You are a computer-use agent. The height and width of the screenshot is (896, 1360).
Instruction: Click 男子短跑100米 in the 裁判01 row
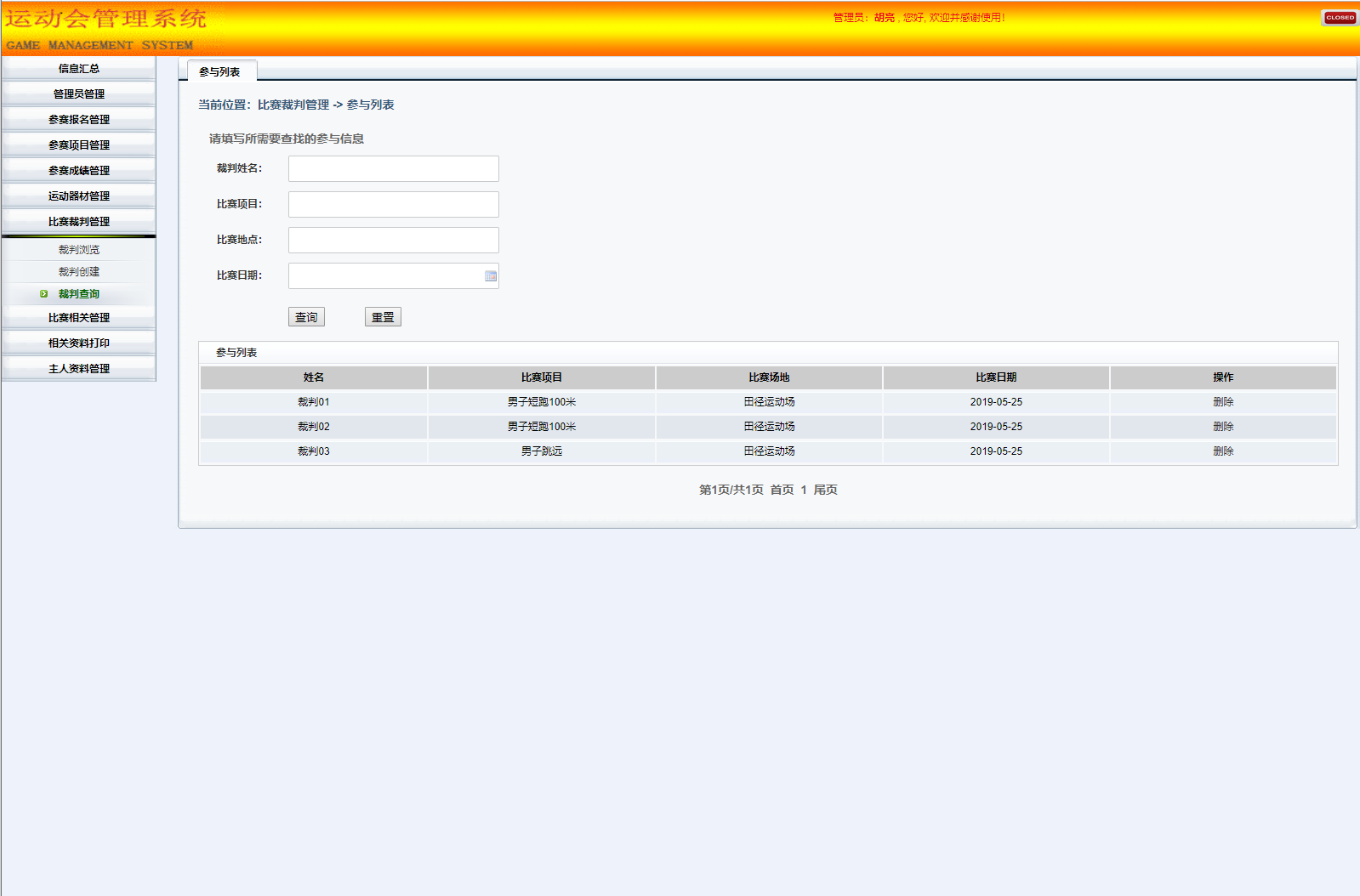pos(542,402)
